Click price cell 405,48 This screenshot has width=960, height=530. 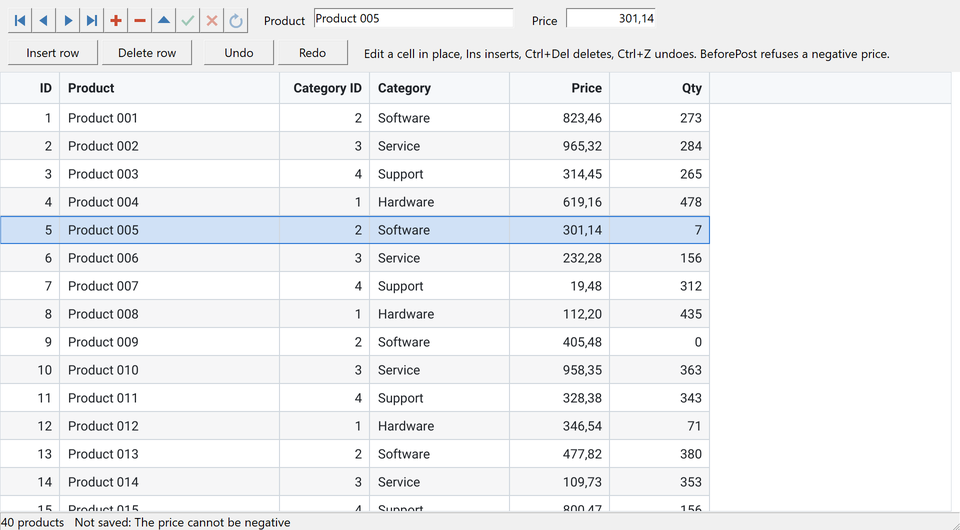point(560,342)
